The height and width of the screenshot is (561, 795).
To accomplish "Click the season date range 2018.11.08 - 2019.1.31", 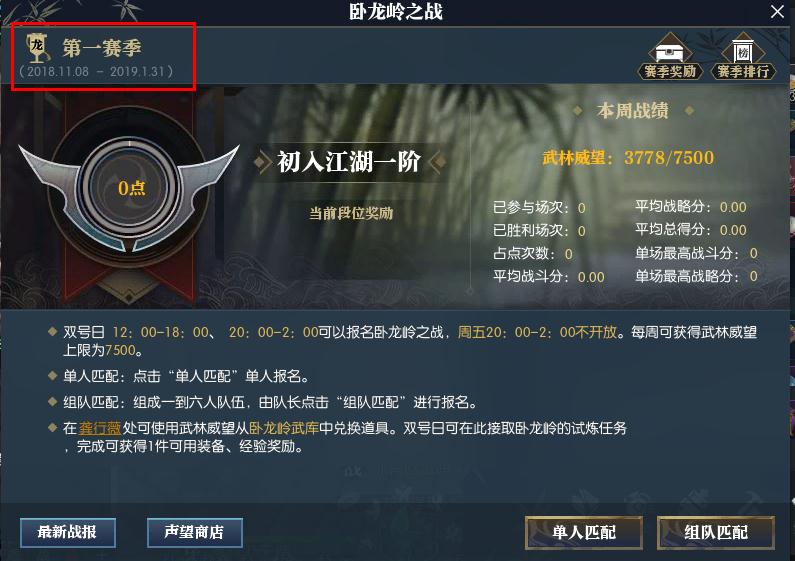I will [x=96, y=72].
